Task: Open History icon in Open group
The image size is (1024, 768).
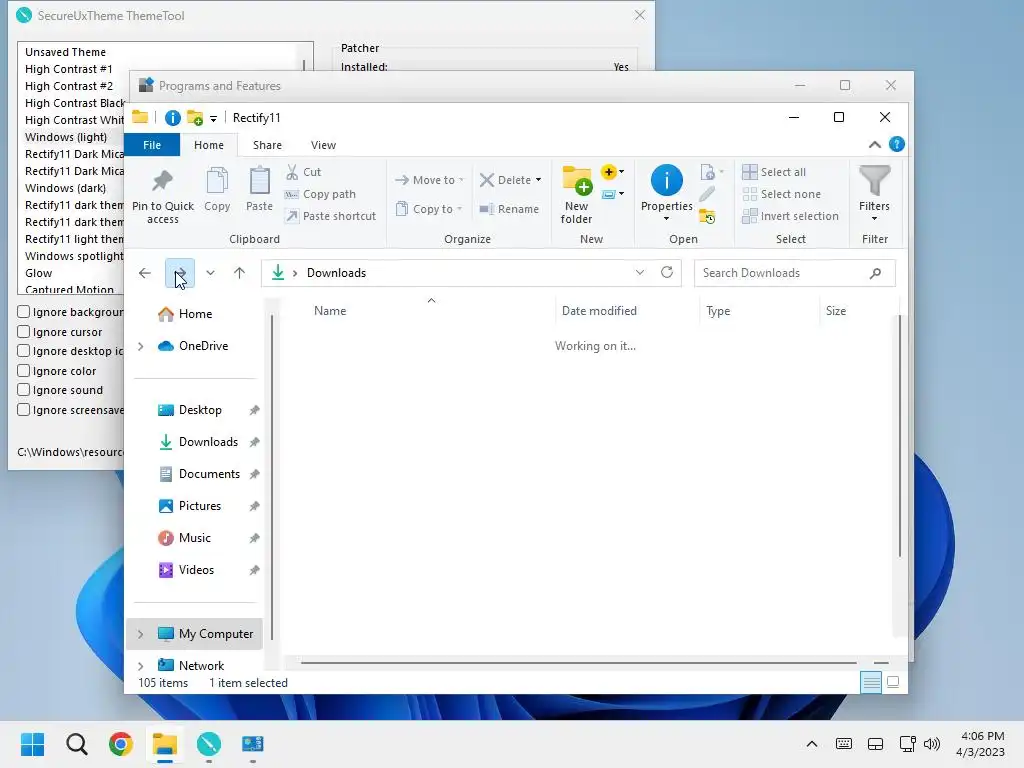Action: click(x=707, y=216)
